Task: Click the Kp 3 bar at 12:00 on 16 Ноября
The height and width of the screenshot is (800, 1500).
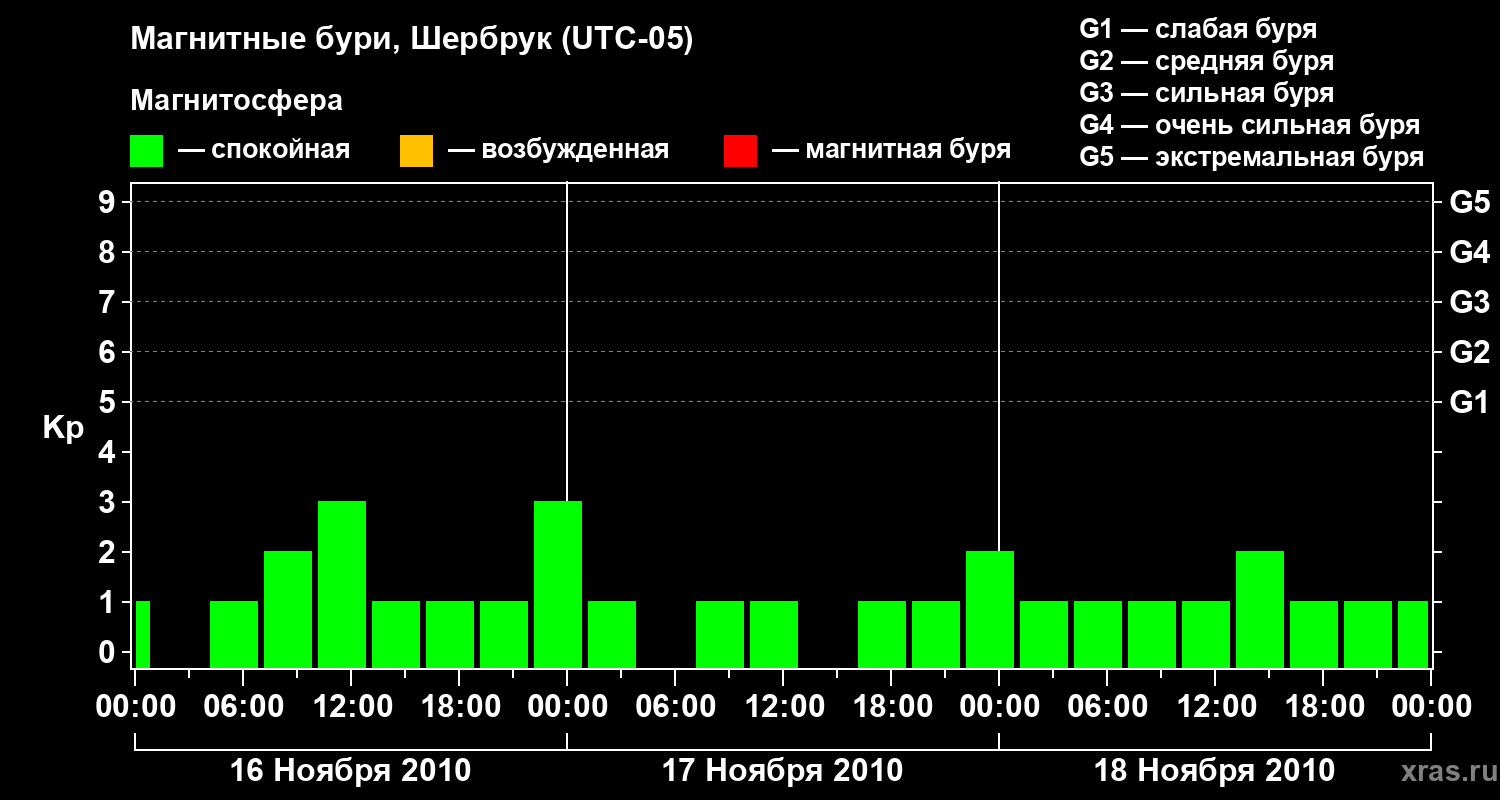Action: coord(342,584)
